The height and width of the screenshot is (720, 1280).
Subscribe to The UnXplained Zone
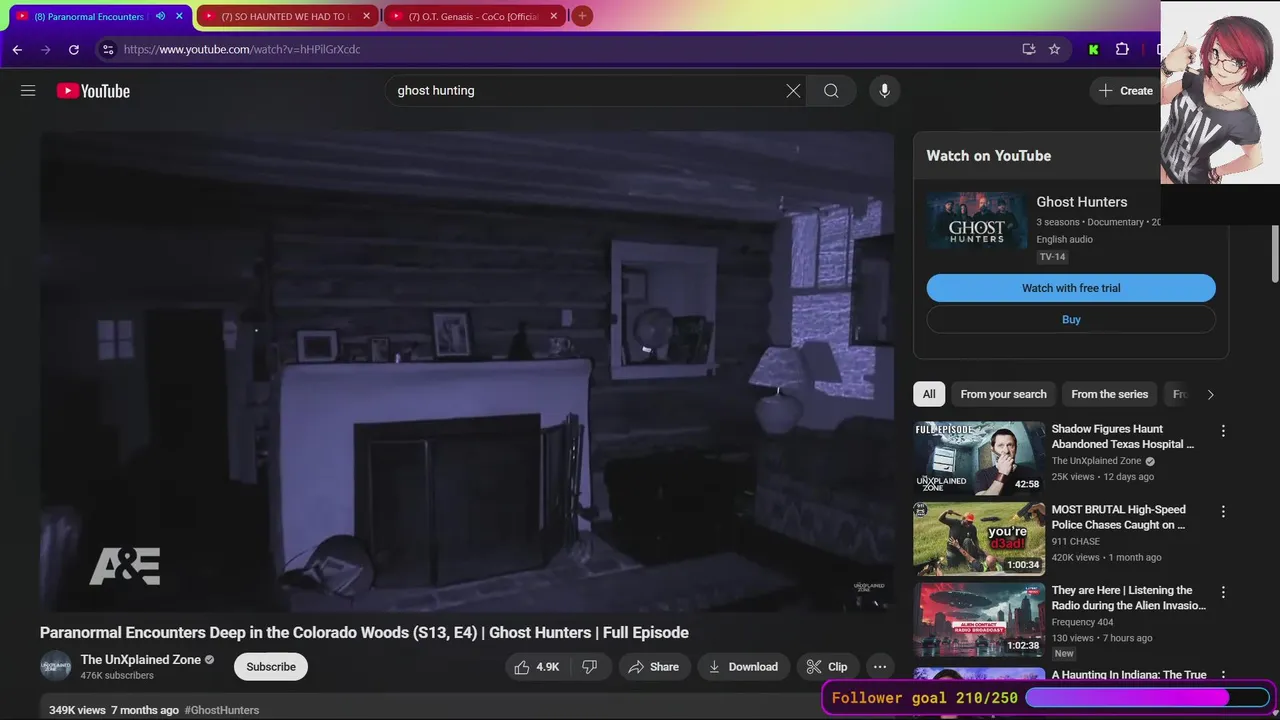point(271,667)
